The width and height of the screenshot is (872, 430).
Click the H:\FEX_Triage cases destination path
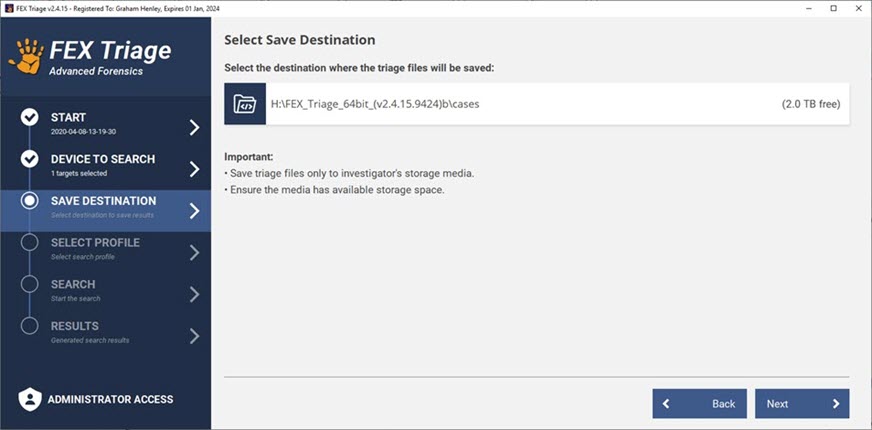(x=375, y=104)
